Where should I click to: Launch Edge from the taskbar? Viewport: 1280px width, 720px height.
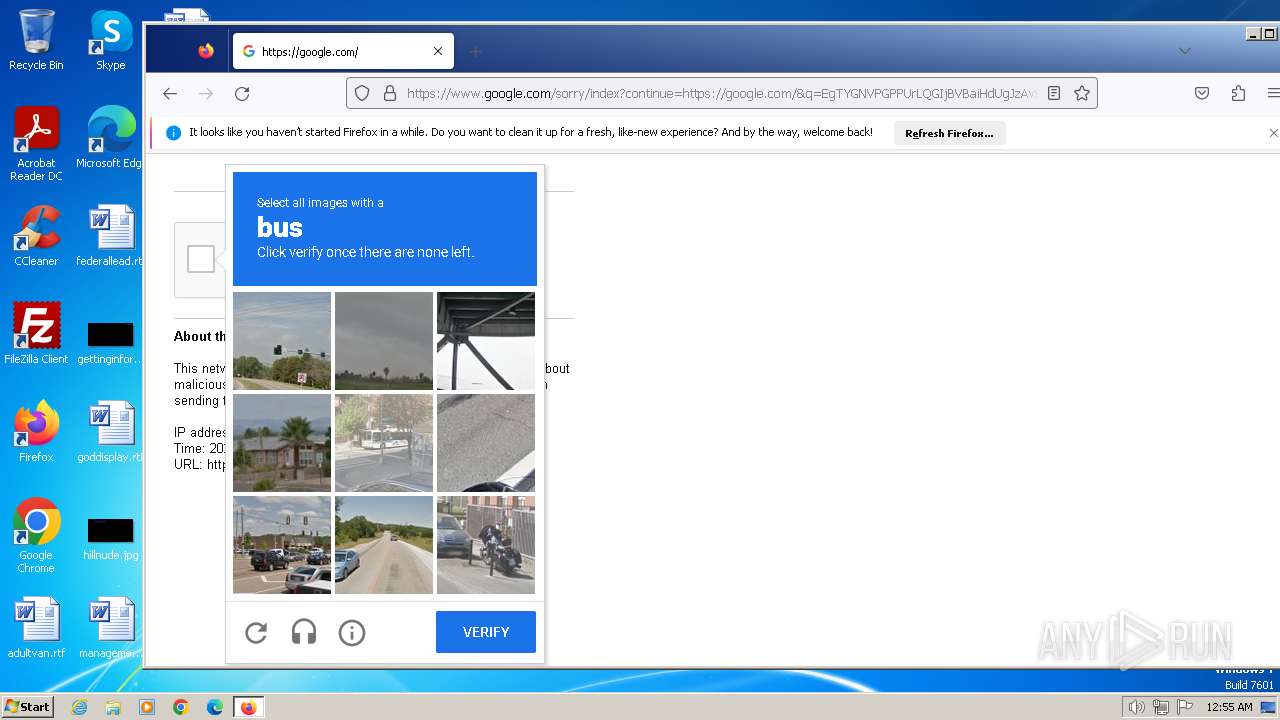pyautogui.click(x=214, y=707)
